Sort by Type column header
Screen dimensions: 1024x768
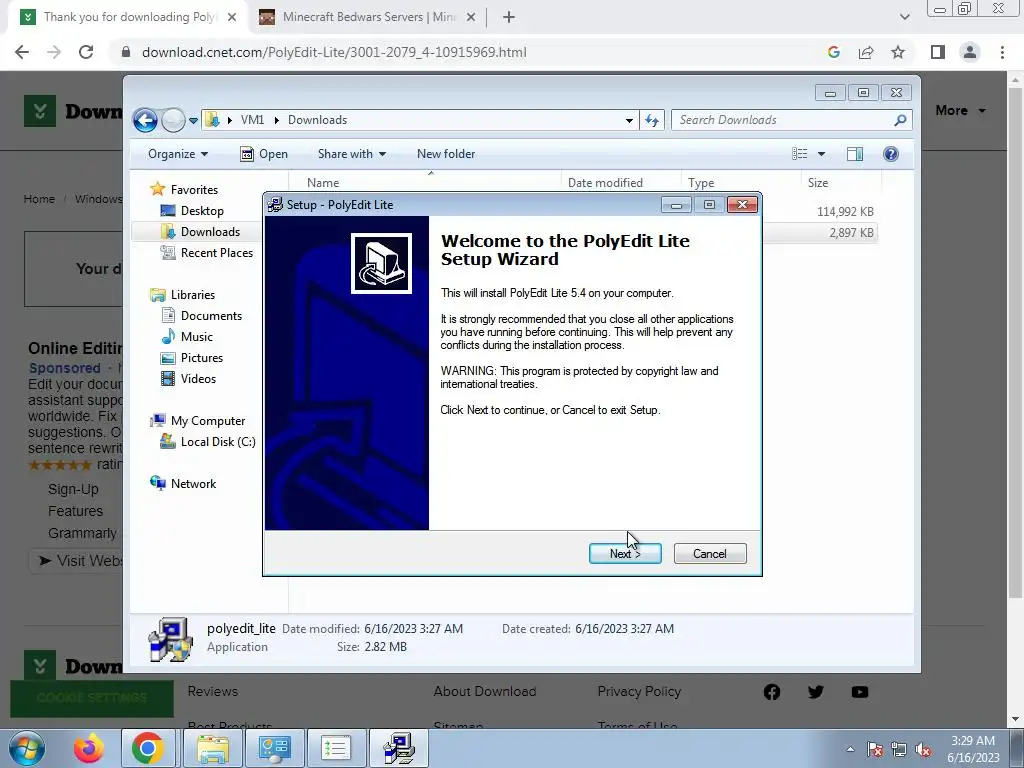701,183
